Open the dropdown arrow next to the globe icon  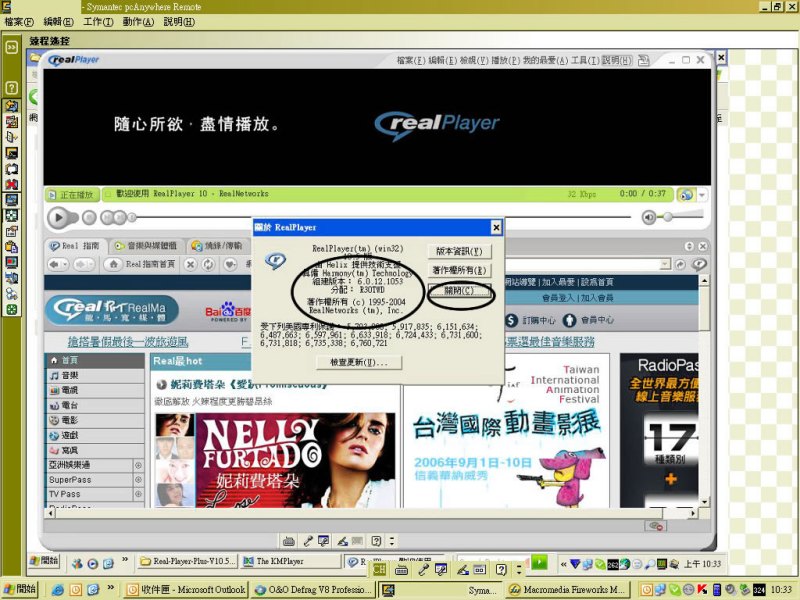tap(702, 194)
